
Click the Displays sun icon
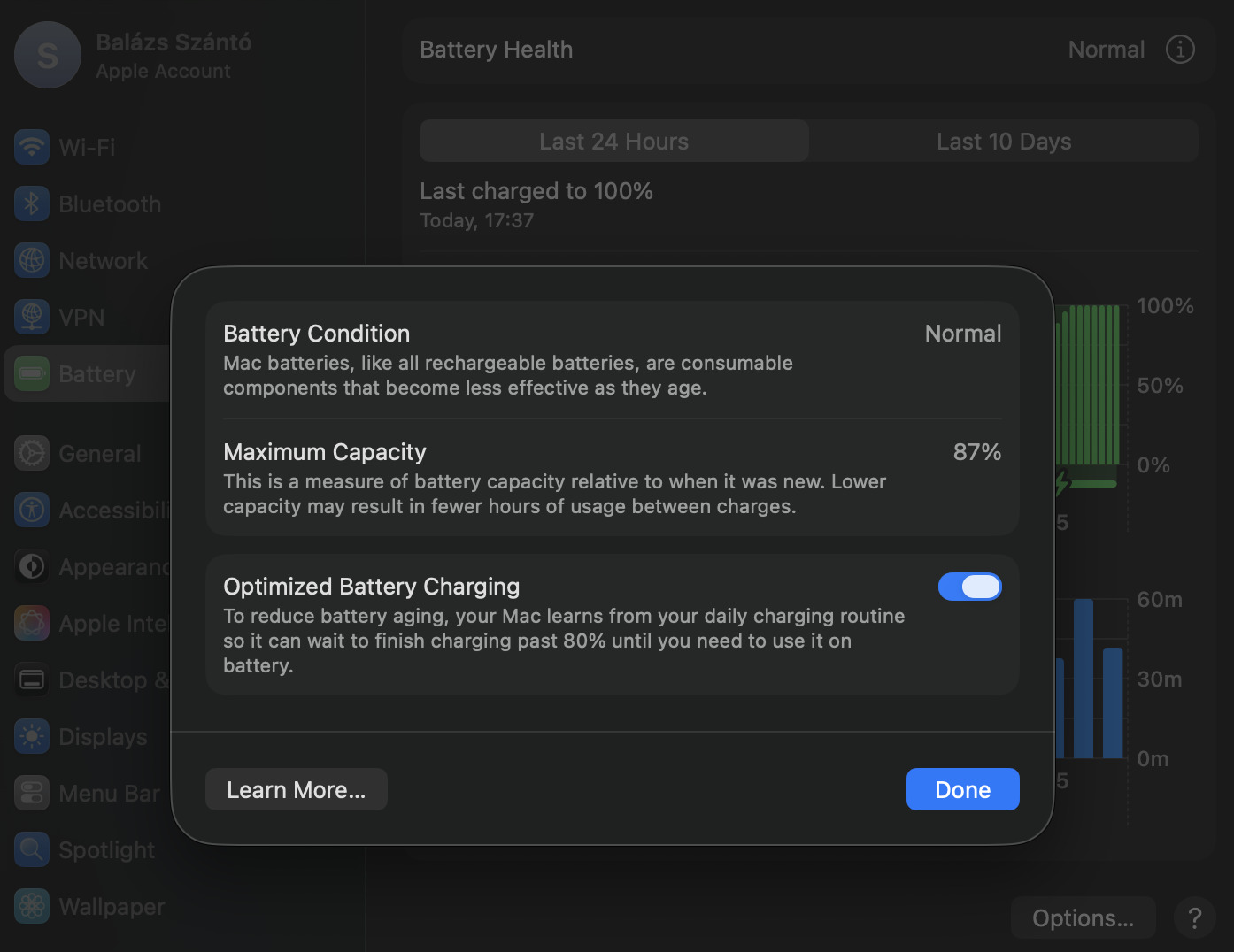coord(32,737)
